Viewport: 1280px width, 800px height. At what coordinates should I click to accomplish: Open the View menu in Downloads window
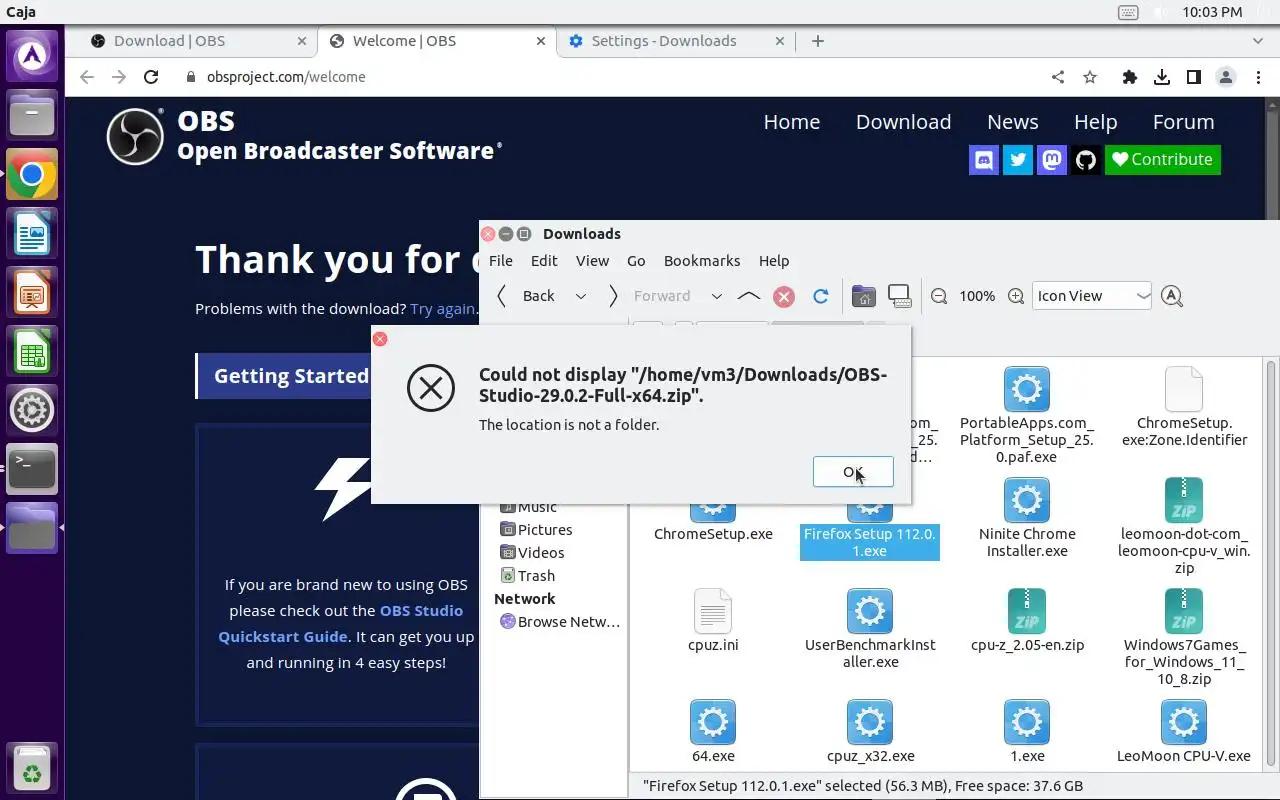(x=592, y=261)
